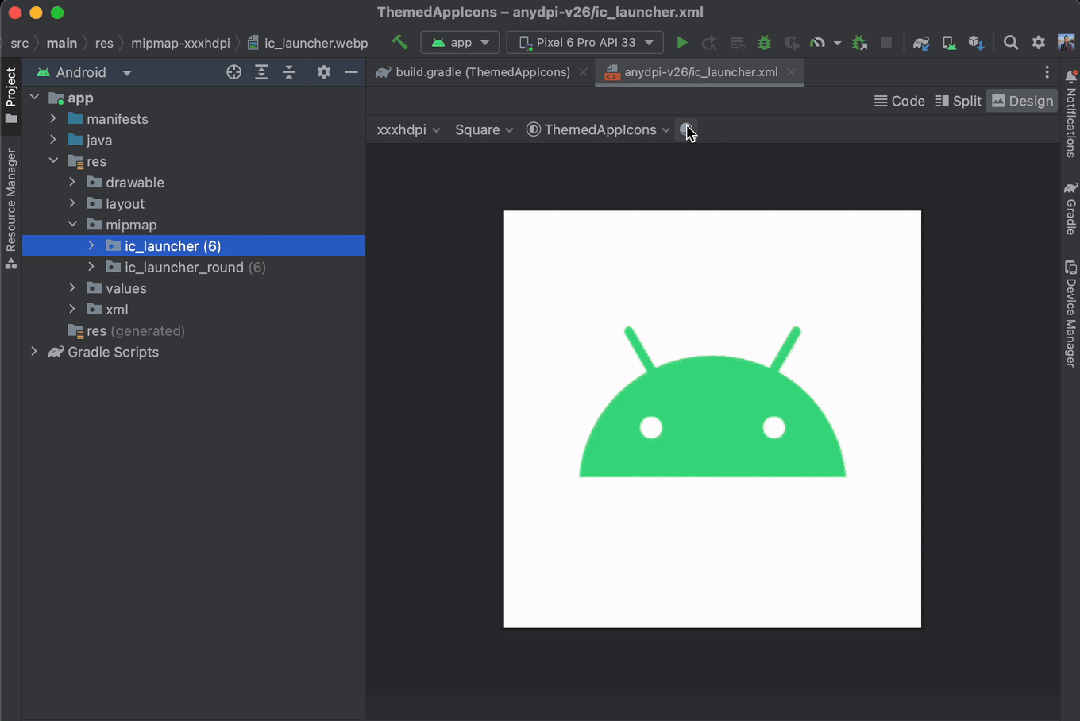Toggle the Project side tab
Viewport: 1080px width, 721px height.
point(11,95)
